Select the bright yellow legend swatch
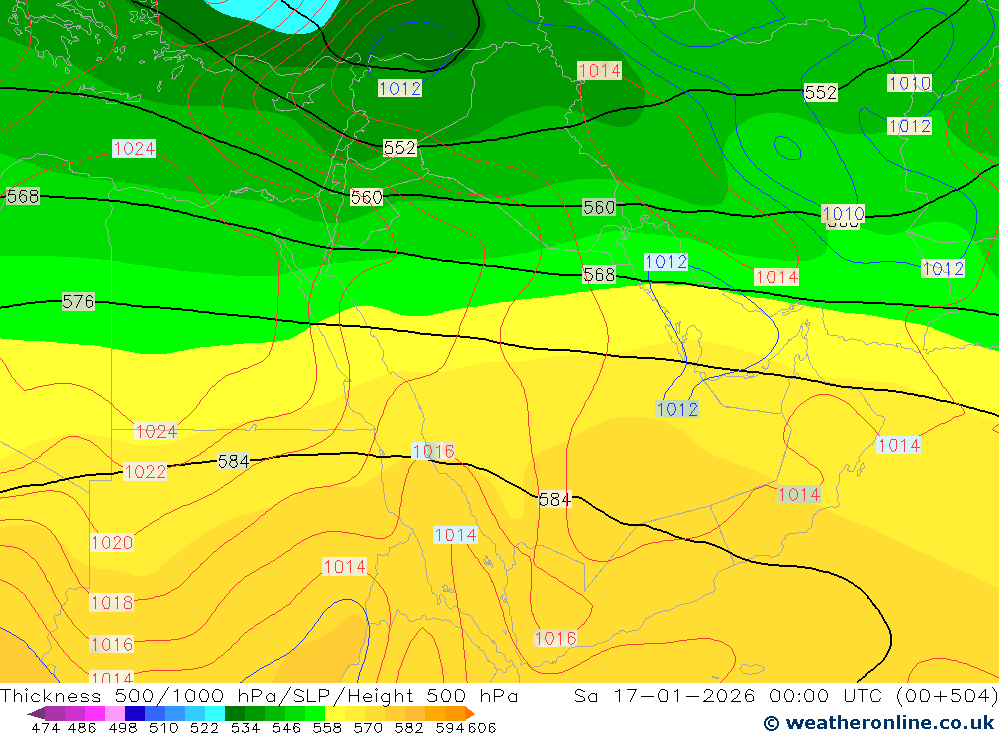The image size is (1000, 733). click(335, 713)
